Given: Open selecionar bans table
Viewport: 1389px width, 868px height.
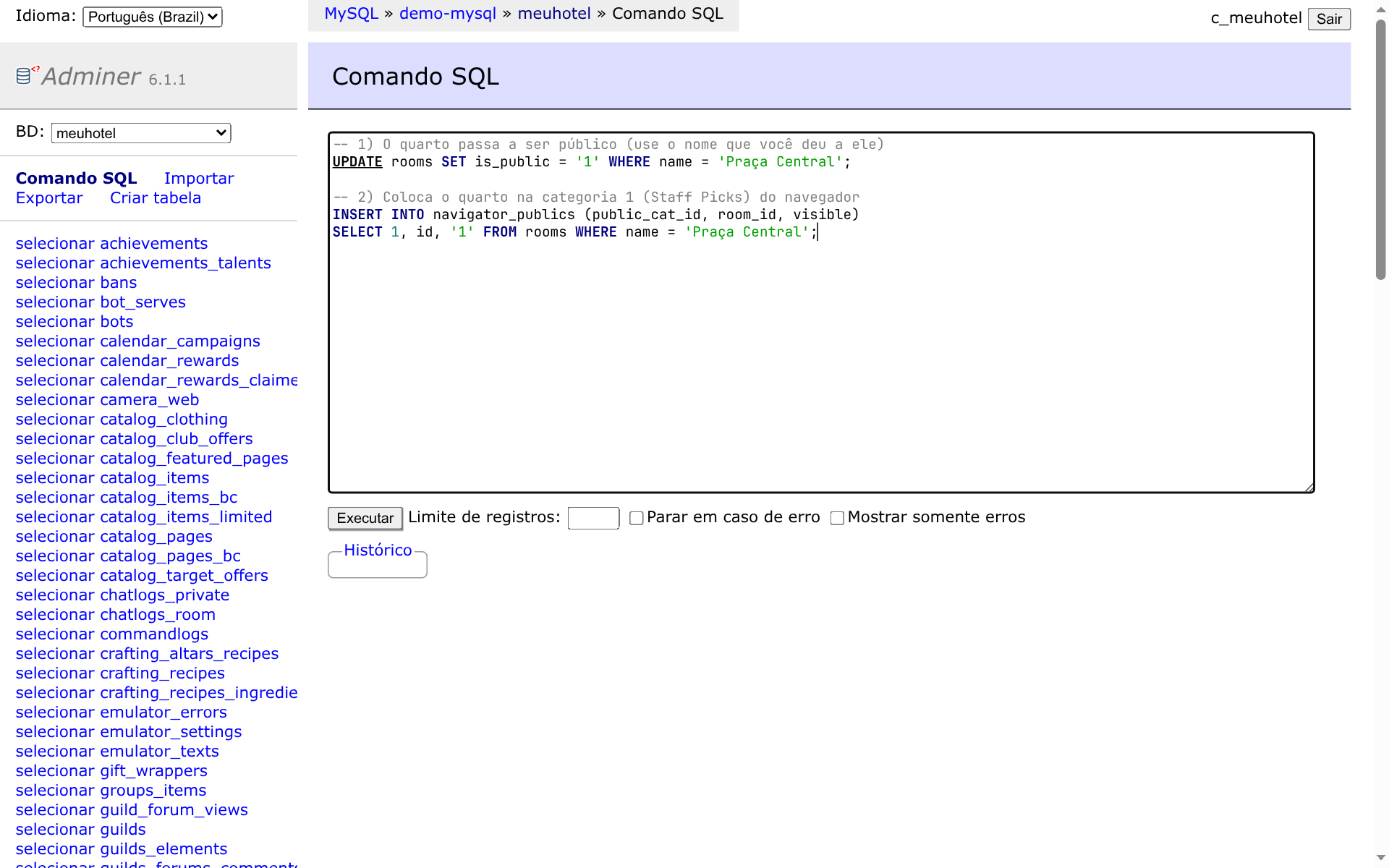Looking at the screenshot, I should point(76,283).
